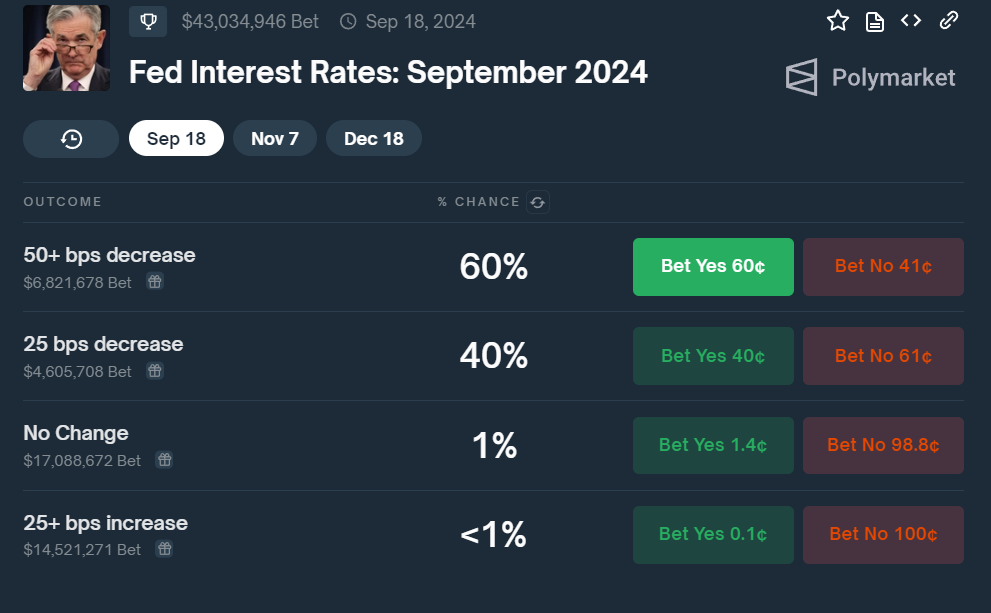Copy link with the chain icon
Viewport: 991px width, 613px height.
pyautogui.click(x=949, y=21)
